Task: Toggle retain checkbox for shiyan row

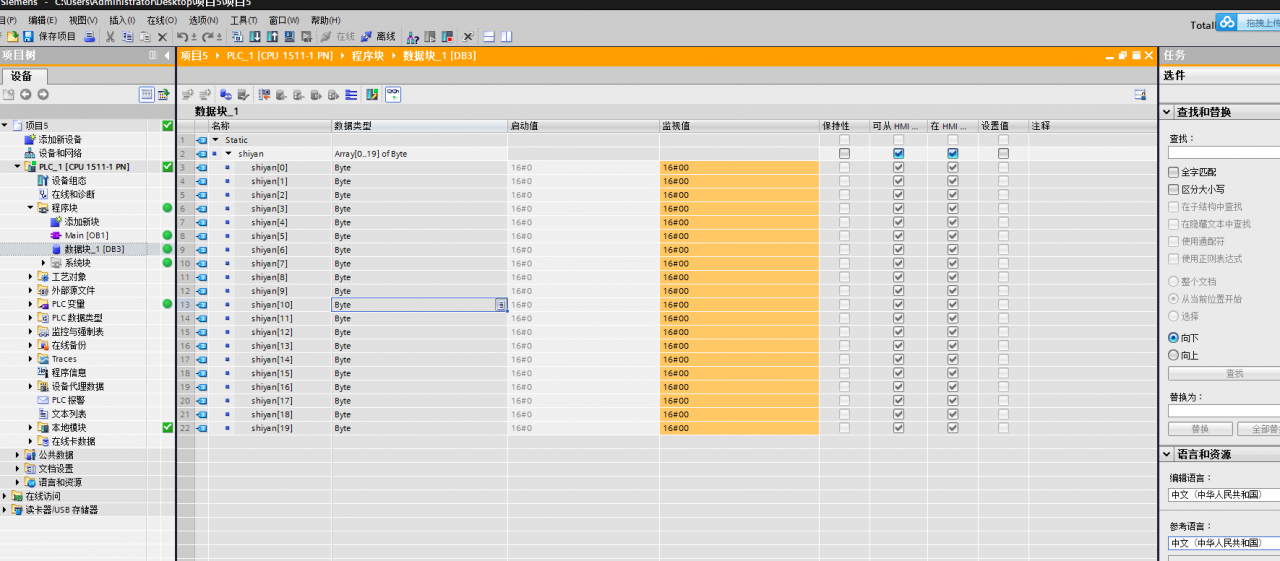Action: click(x=844, y=154)
